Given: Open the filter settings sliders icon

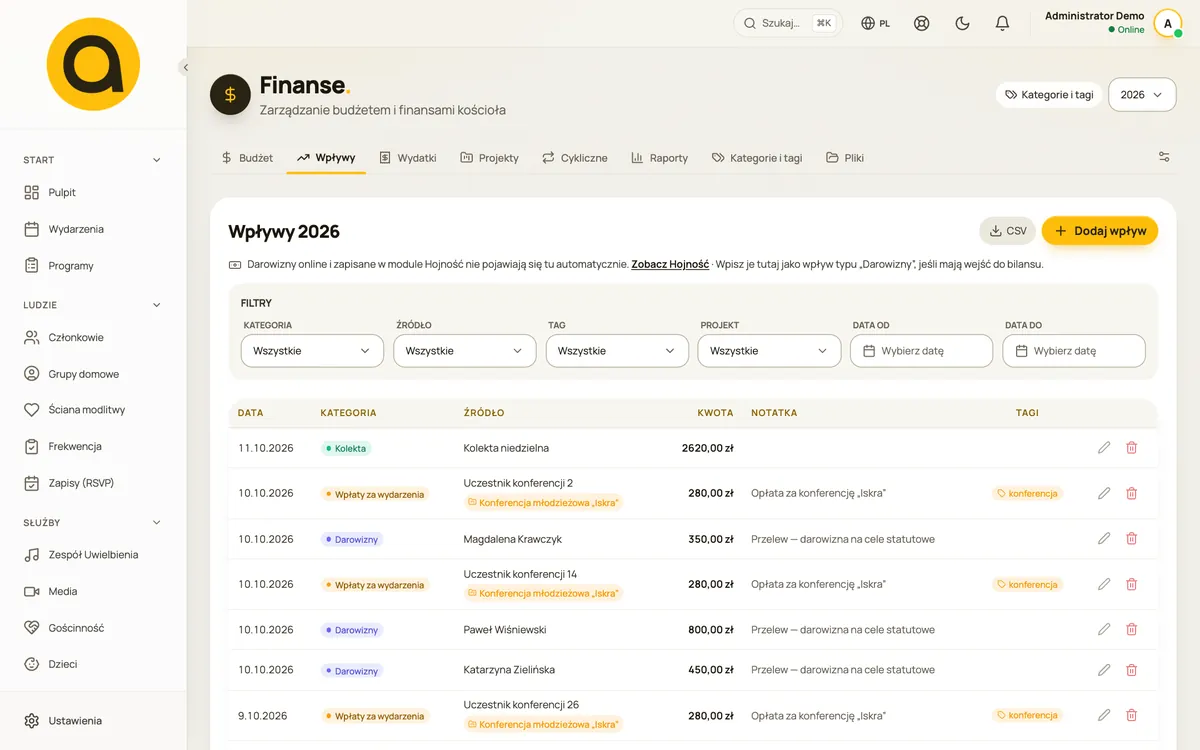Looking at the screenshot, I should tap(1164, 157).
